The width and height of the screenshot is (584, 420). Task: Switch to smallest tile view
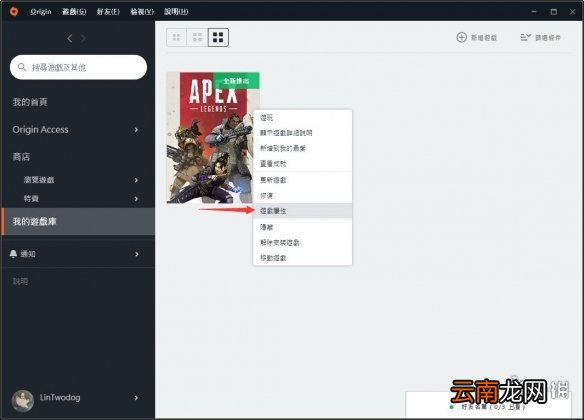176,37
